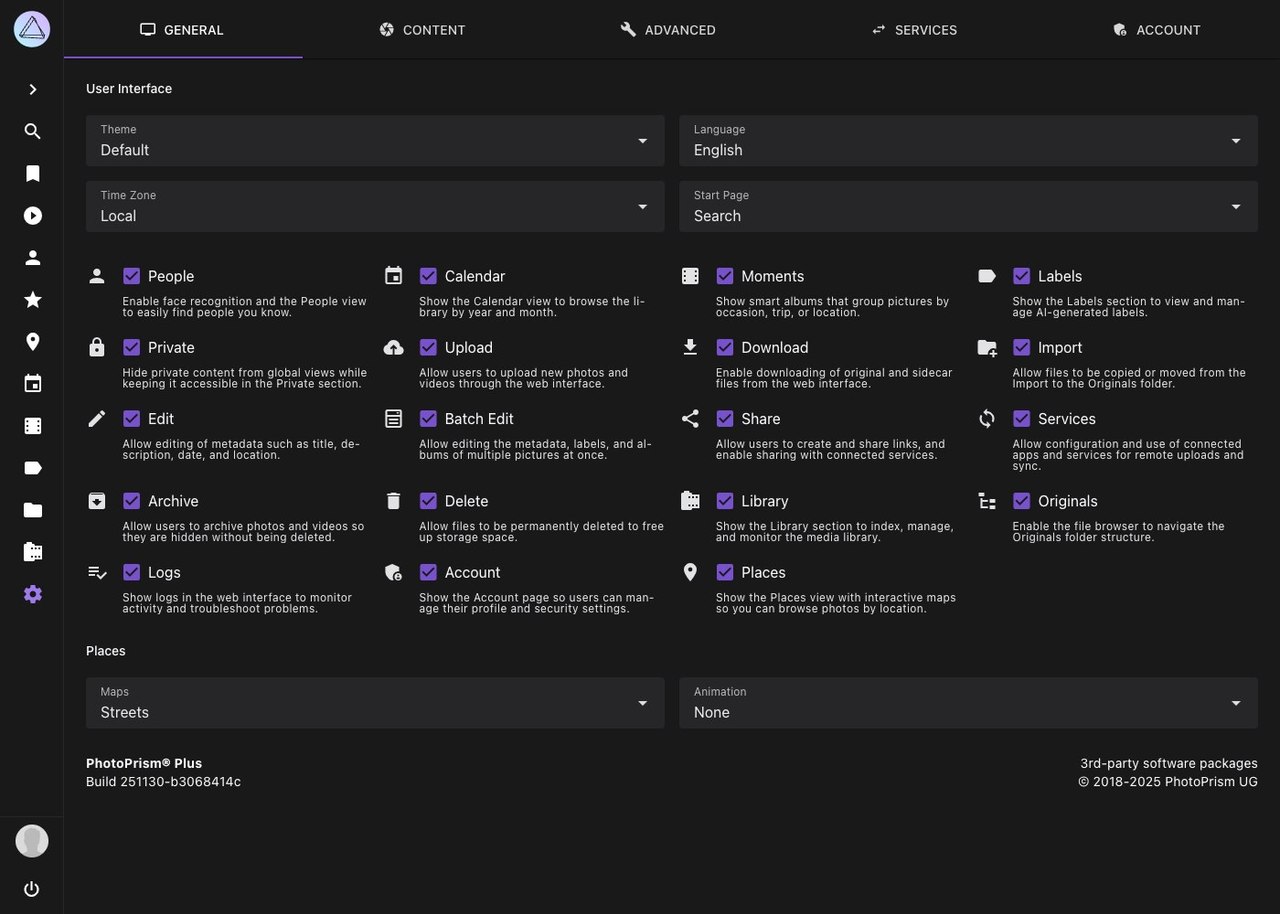Image resolution: width=1280 pixels, height=914 pixels.
Task: Open Favorites via the sidebar star icon
Action: (32, 299)
